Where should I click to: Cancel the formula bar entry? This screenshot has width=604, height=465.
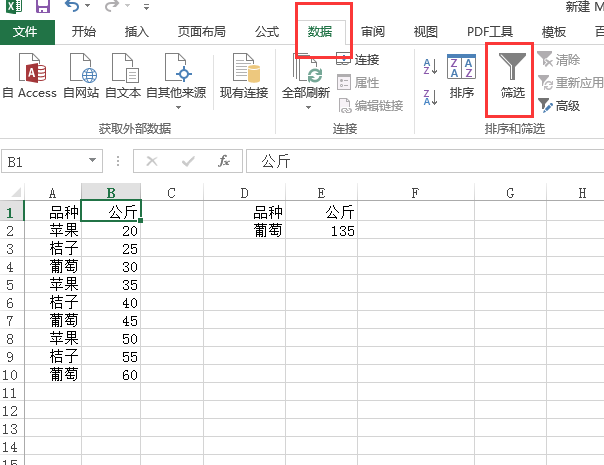(152, 161)
